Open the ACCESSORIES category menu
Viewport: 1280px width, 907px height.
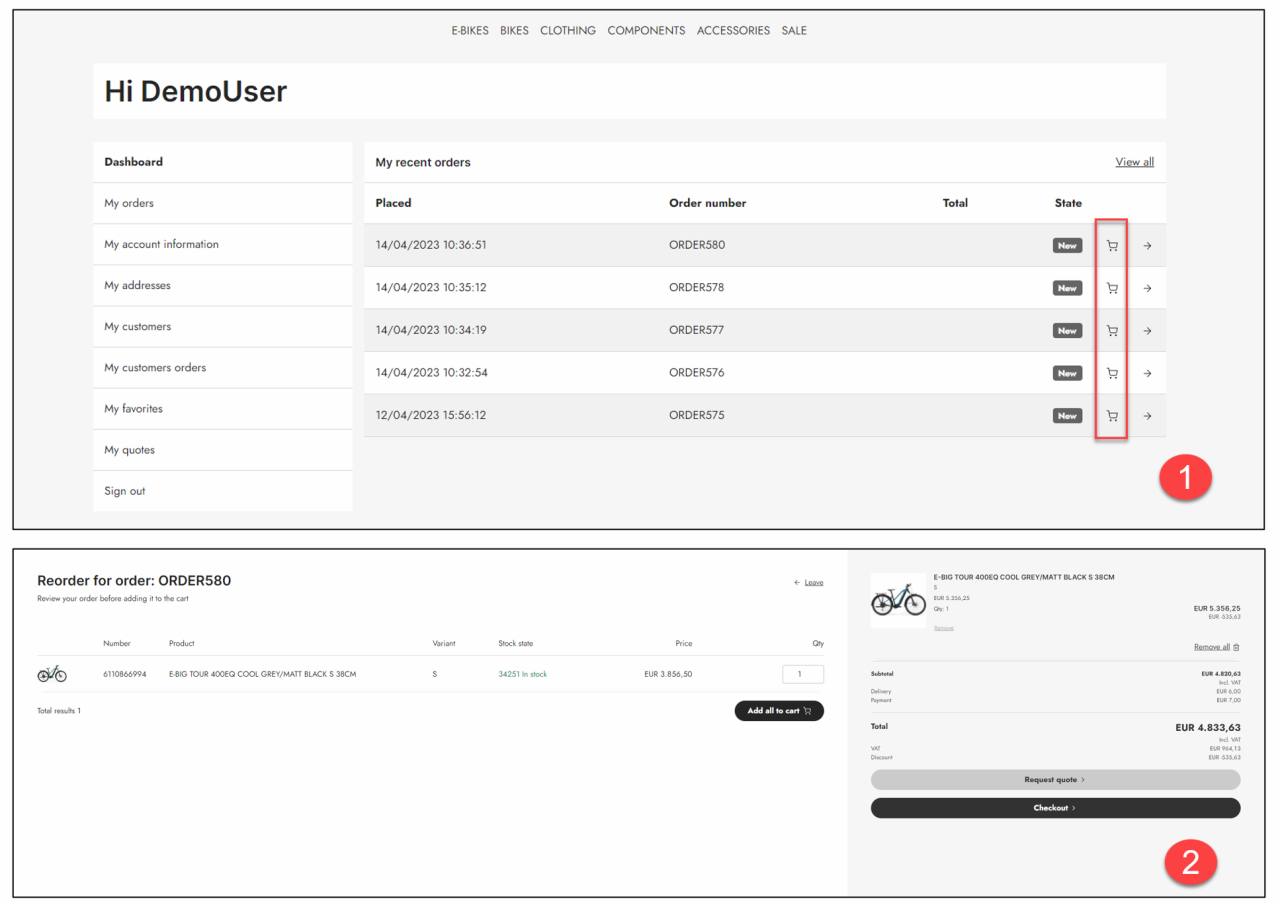click(x=733, y=31)
